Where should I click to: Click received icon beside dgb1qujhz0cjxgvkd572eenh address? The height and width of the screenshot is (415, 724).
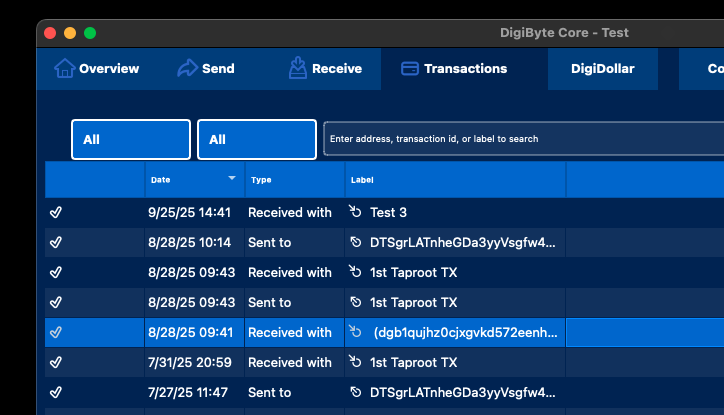[x=355, y=331]
